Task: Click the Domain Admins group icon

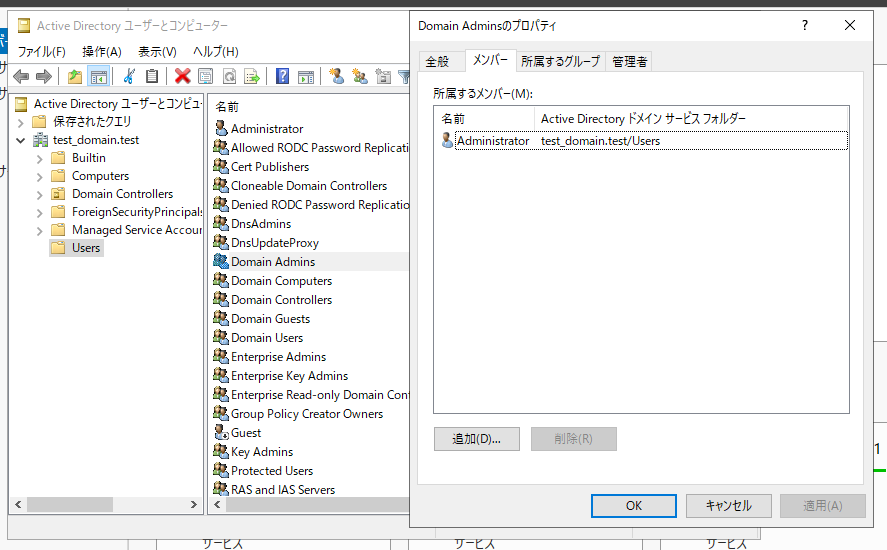Action: pyautogui.click(x=221, y=261)
